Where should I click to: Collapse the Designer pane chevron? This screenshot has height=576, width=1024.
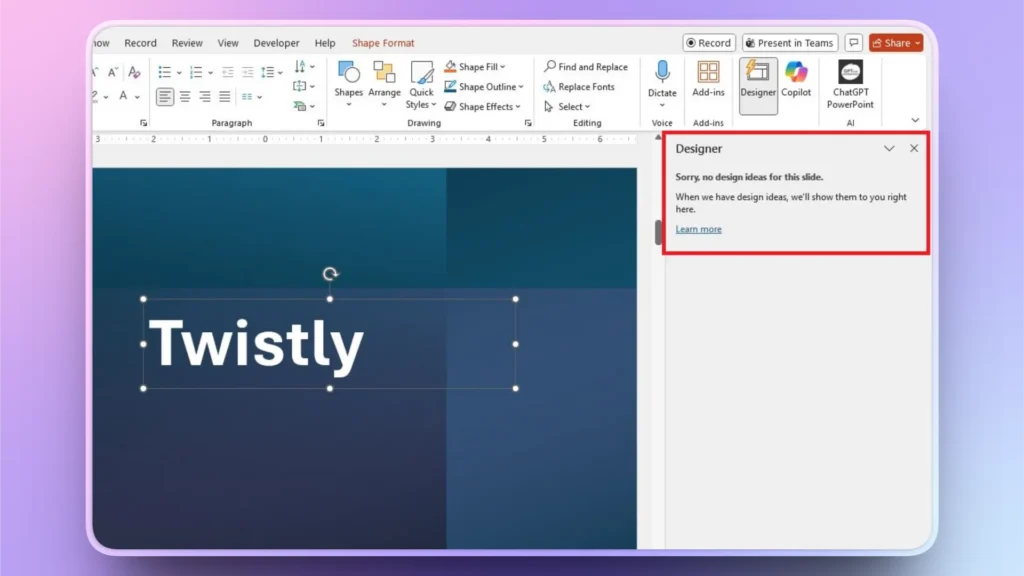[x=889, y=148]
